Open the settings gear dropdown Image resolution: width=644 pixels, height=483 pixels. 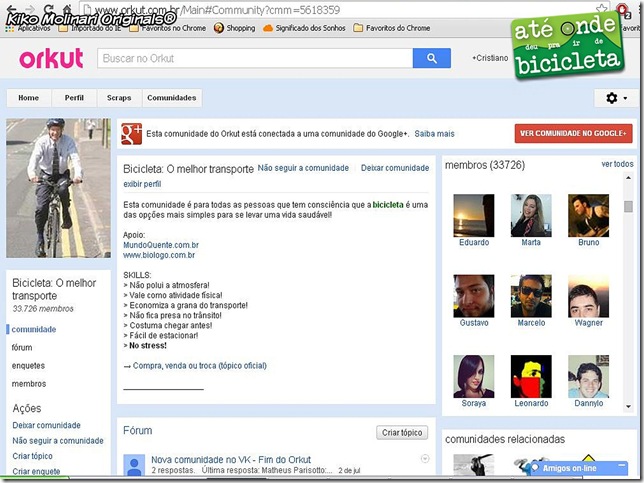(616, 98)
